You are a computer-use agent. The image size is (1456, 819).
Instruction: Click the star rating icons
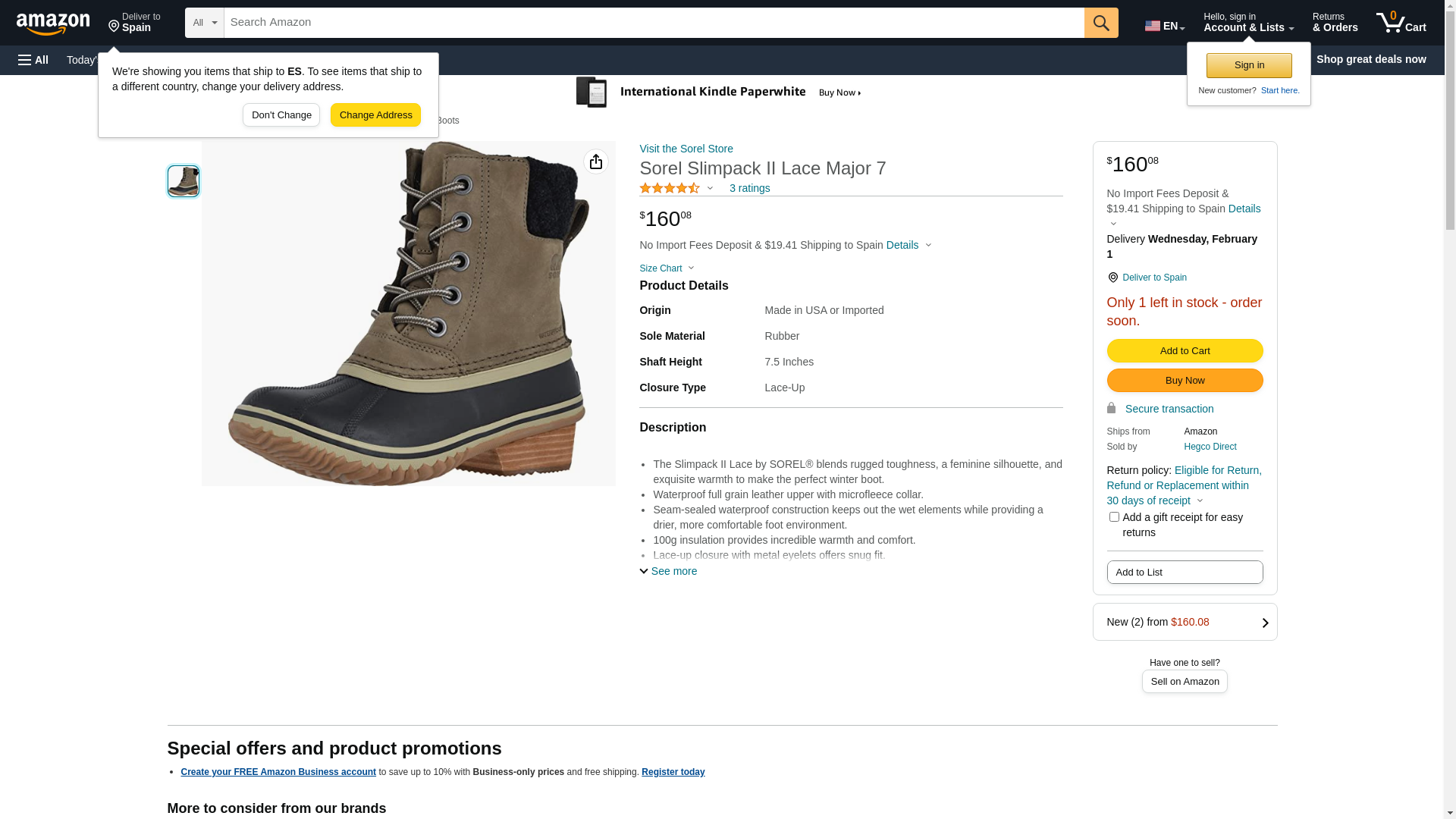tap(670, 188)
